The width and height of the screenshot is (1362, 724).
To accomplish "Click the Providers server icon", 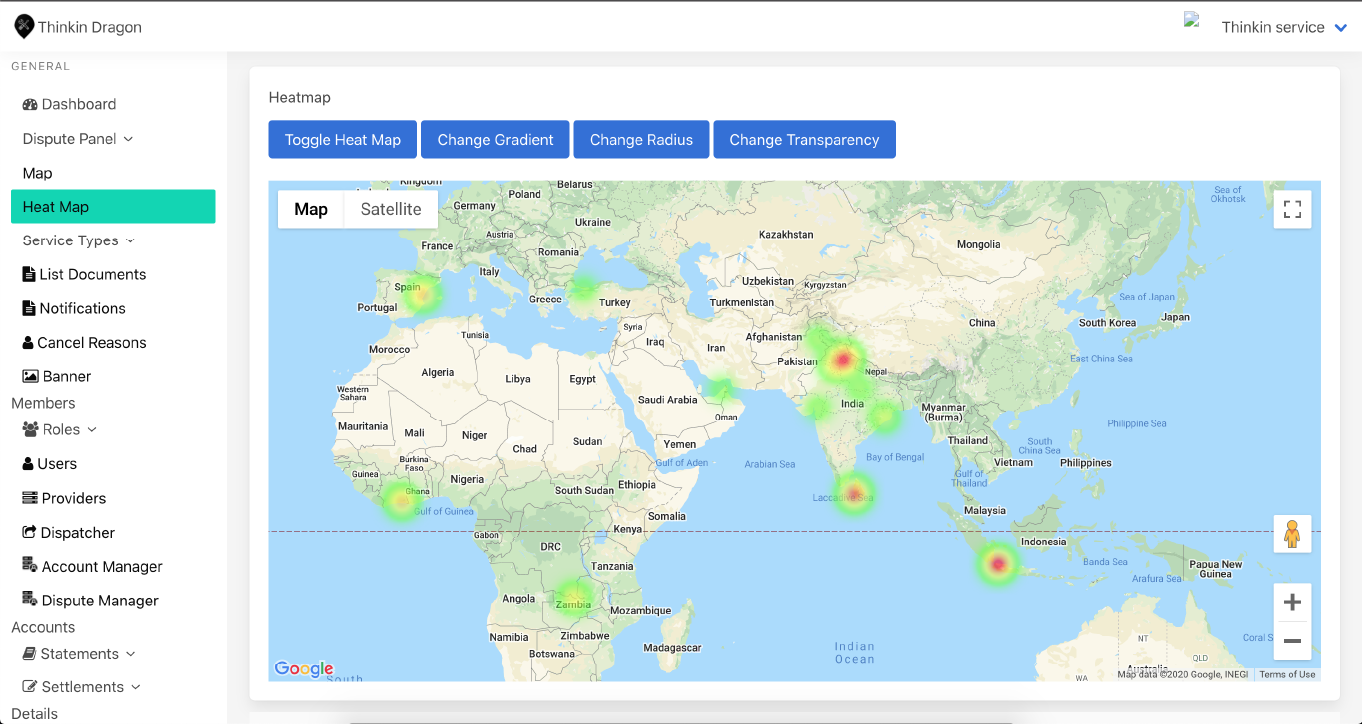I will pyautogui.click(x=30, y=498).
